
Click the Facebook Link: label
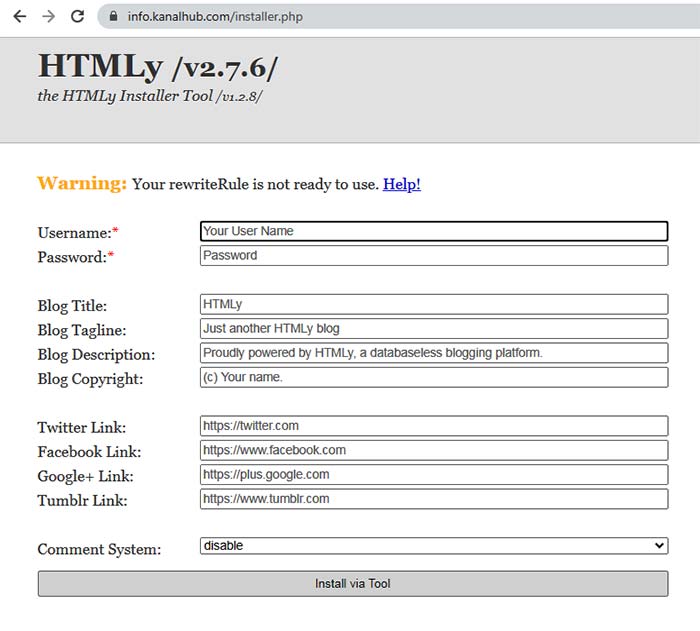point(89,452)
